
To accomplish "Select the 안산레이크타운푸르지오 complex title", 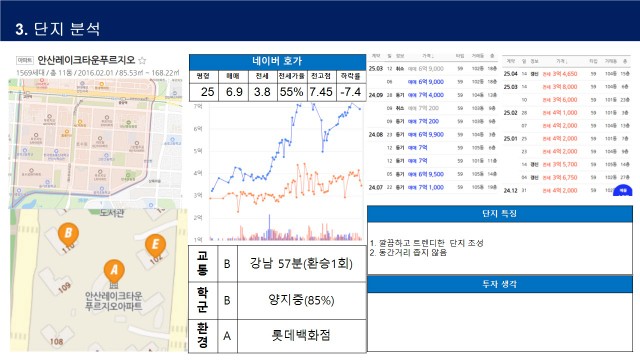I will click(86, 60).
